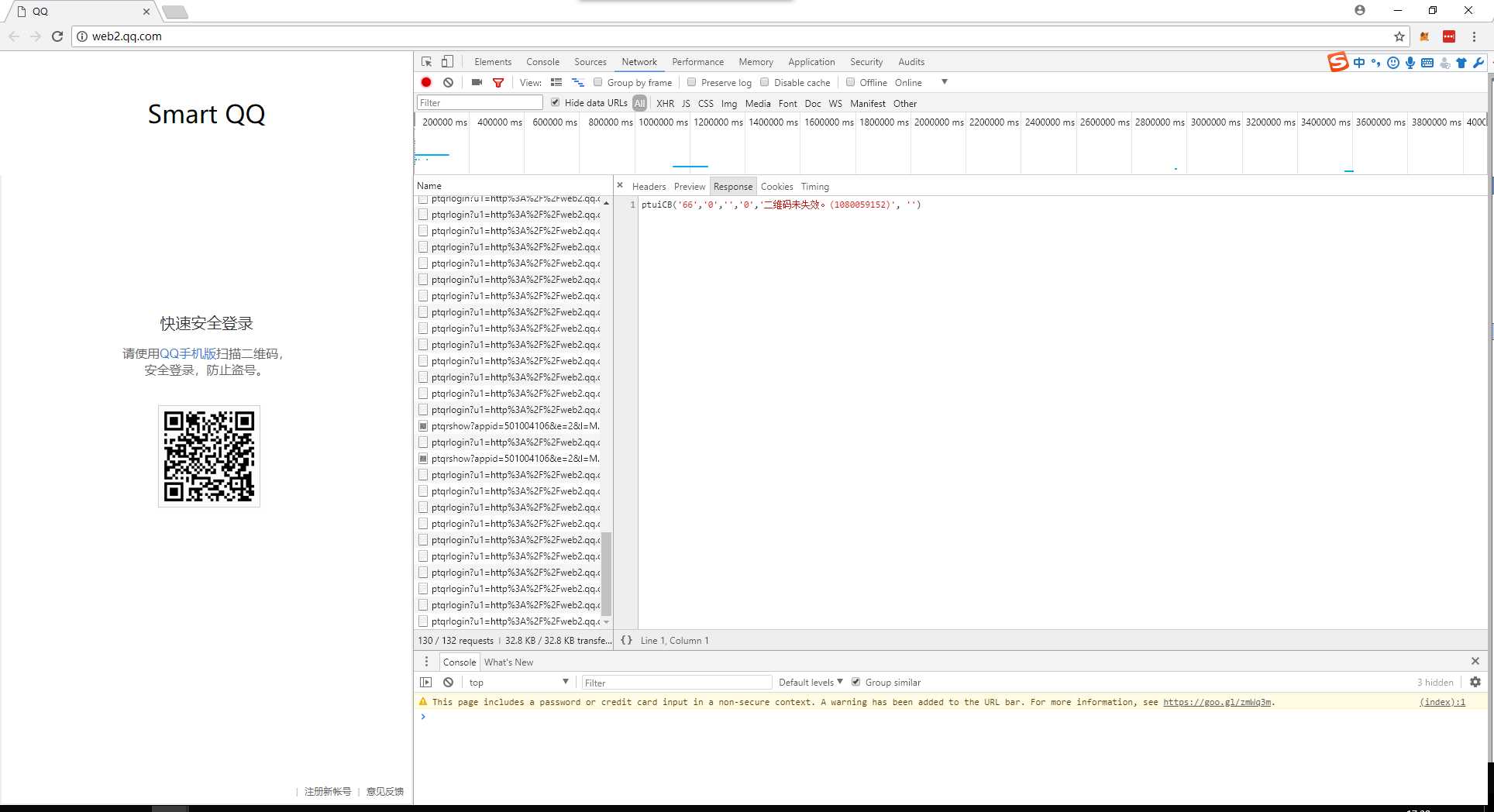Screen dimensions: 1494x812
Task: Open the Online throttling dropdown
Action: [921, 82]
